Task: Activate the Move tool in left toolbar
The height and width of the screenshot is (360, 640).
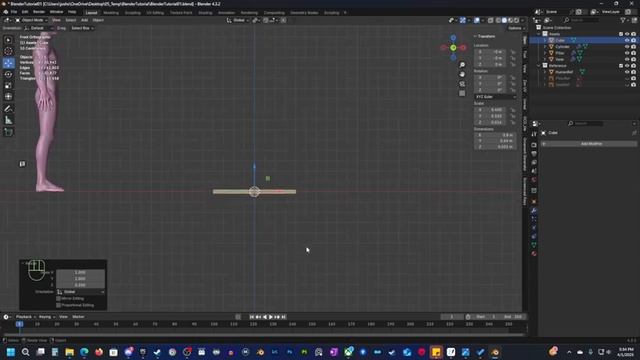Action: [x=8, y=63]
